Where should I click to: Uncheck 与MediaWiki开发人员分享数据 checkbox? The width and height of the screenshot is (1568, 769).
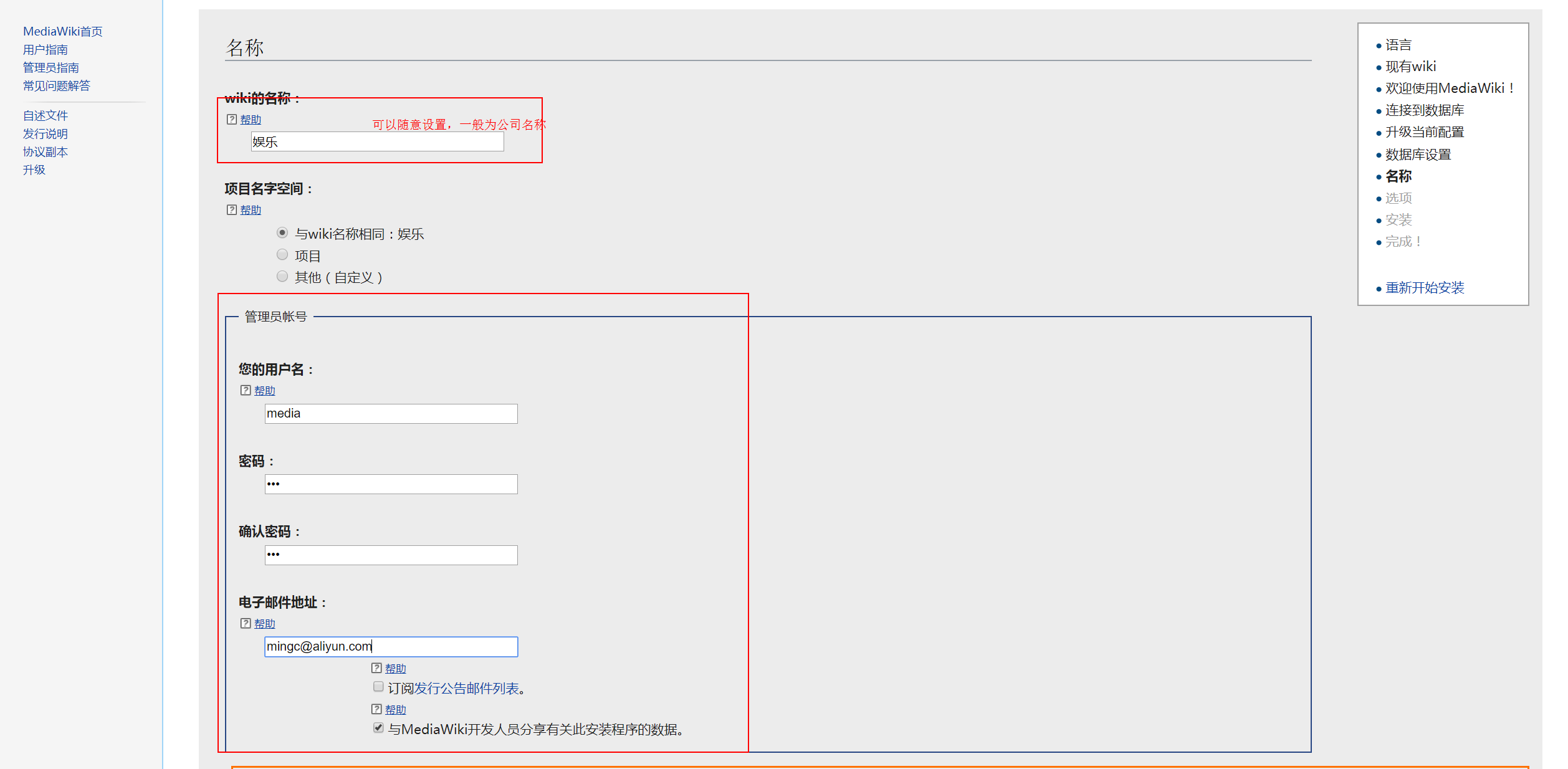[x=378, y=728]
